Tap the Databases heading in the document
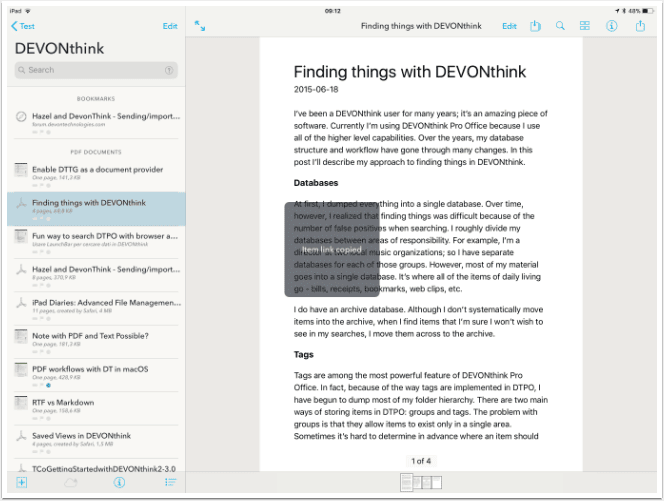The width and height of the screenshot is (664, 501). tap(316, 183)
